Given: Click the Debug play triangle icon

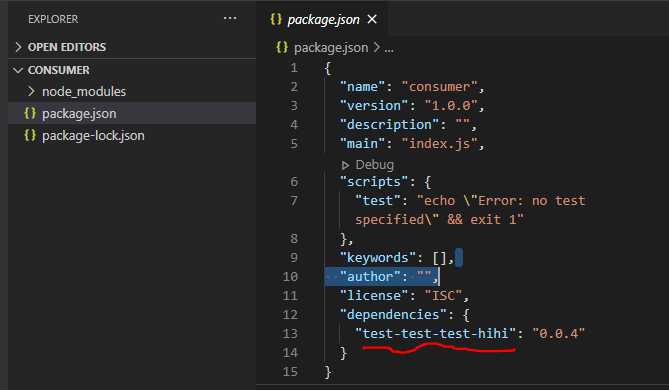Looking at the screenshot, I should click(x=345, y=165).
